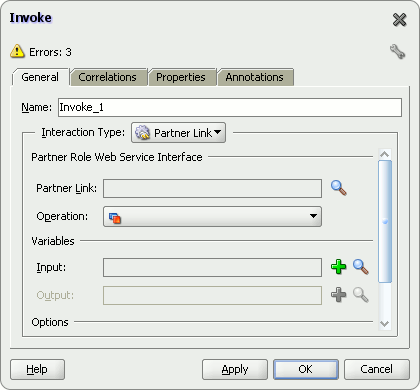Browse input variables with magnifier icon
The height and width of the screenshot is (390, 420).
[x=361, y=267]
